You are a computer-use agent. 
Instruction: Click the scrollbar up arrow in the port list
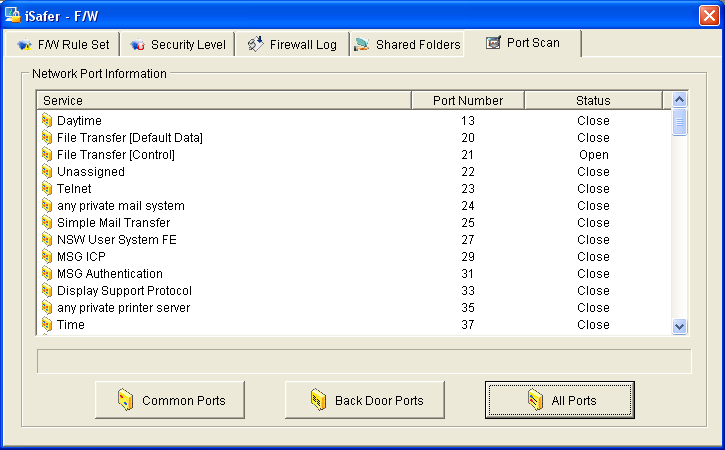(680, 100)
